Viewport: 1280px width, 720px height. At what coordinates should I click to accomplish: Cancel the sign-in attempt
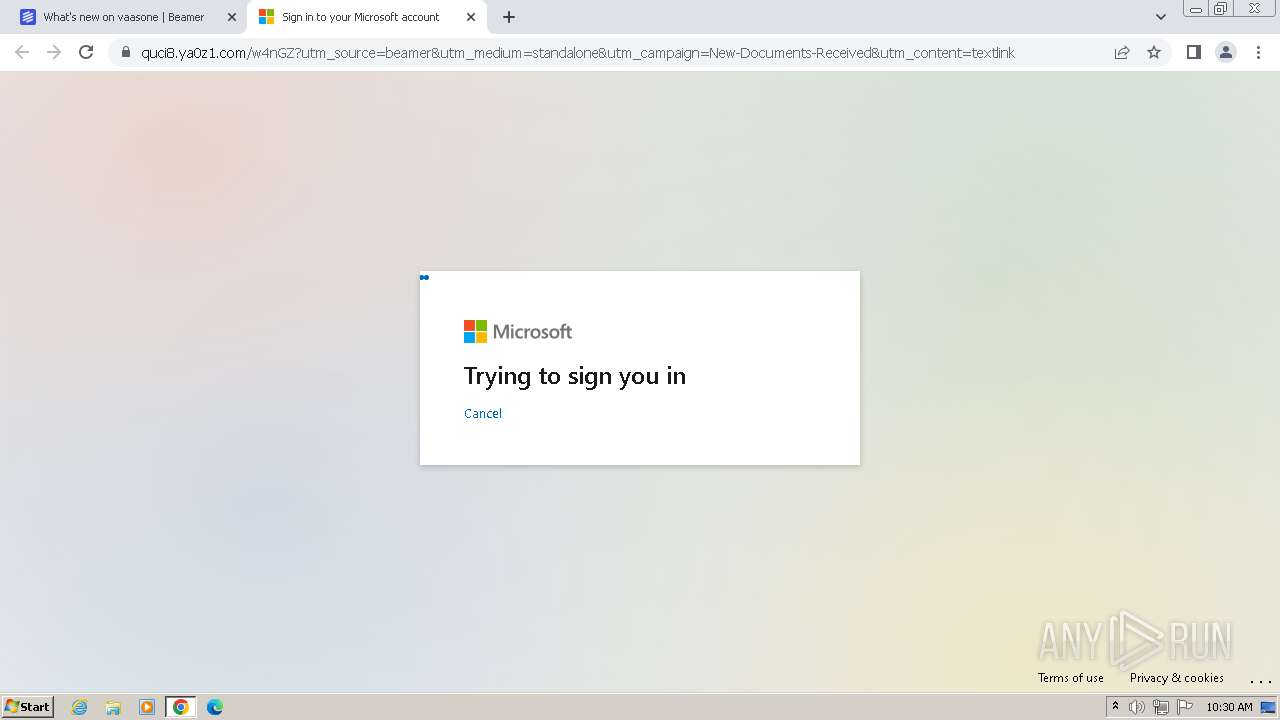point(483,413)
